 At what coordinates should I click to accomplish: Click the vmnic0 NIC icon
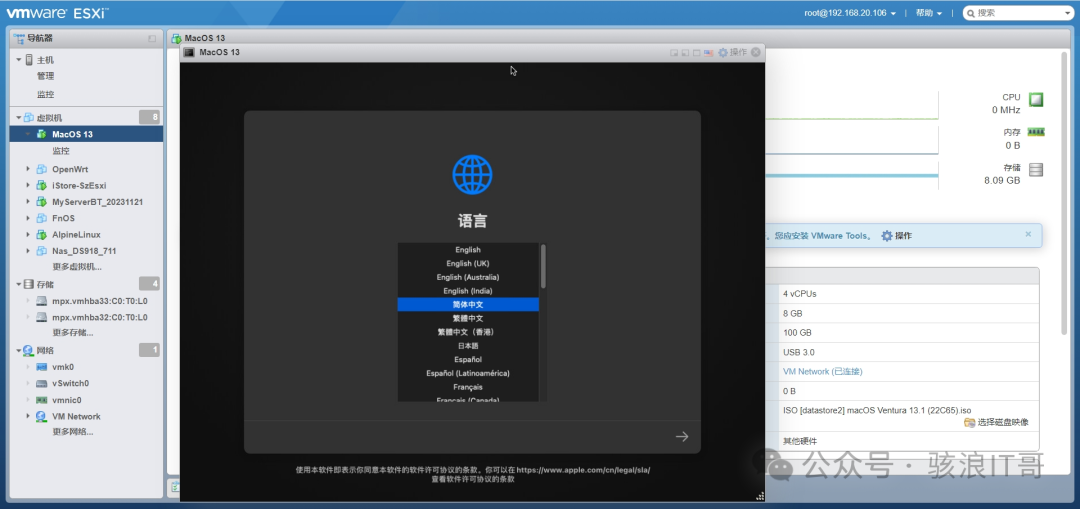[41, 400]
